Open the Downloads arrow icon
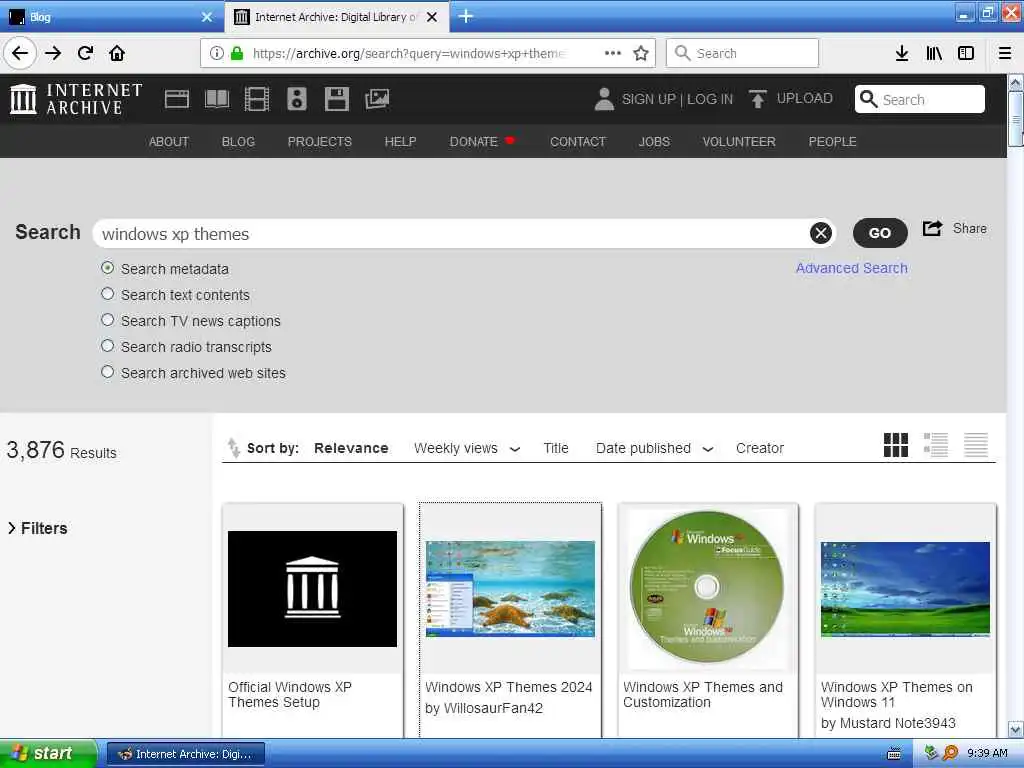The width and height of the screenshot is (1024, 768). click(902, 53)
